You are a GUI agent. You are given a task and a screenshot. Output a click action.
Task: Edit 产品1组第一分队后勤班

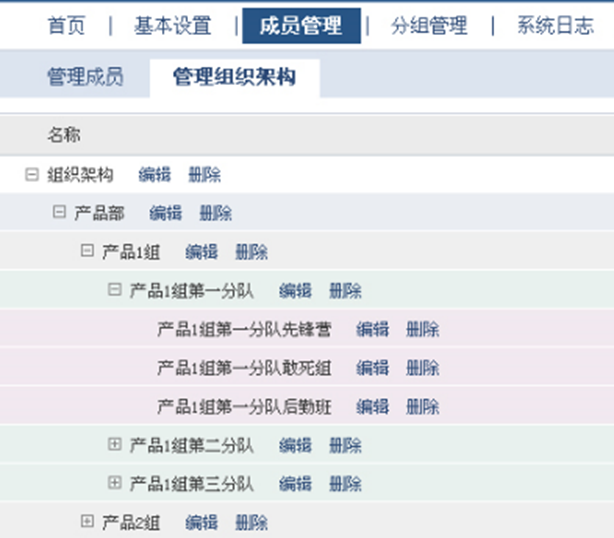[x=372, y=406]
